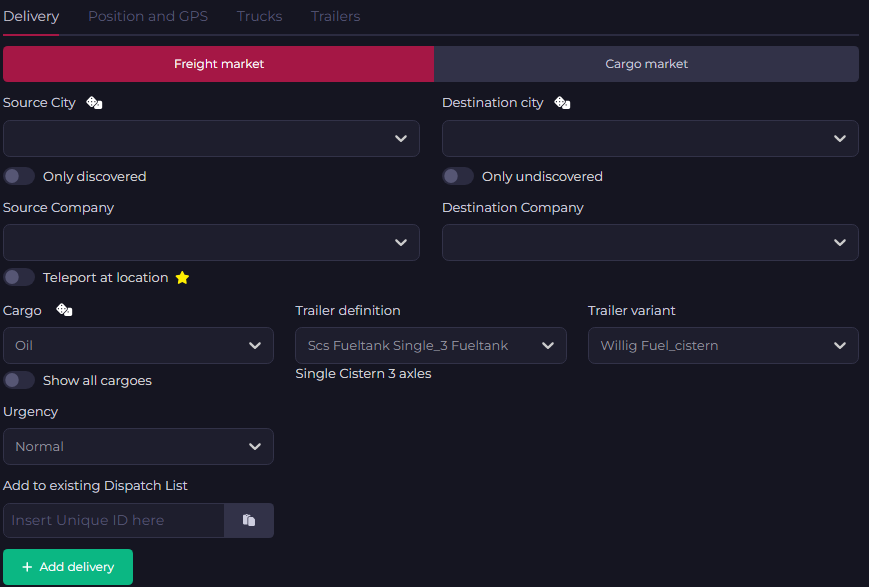Click the star icon near Teleport at location
870x587 pixels.
(x=182, y=278)
